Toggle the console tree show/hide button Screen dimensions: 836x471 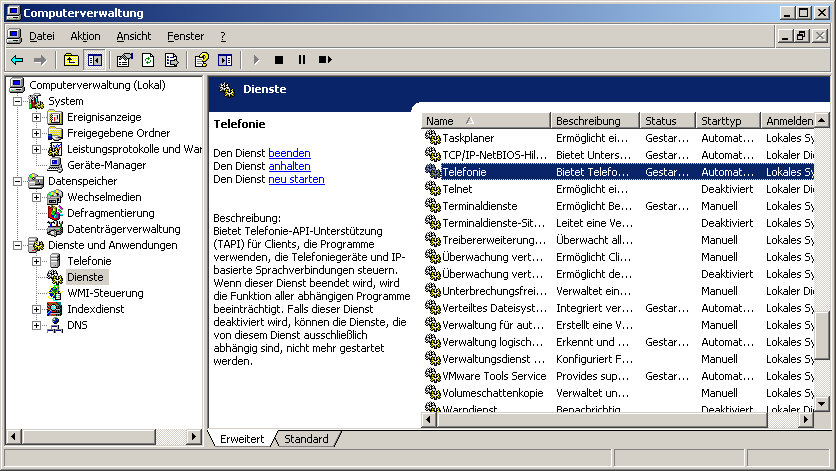click(x=94, y=60)
